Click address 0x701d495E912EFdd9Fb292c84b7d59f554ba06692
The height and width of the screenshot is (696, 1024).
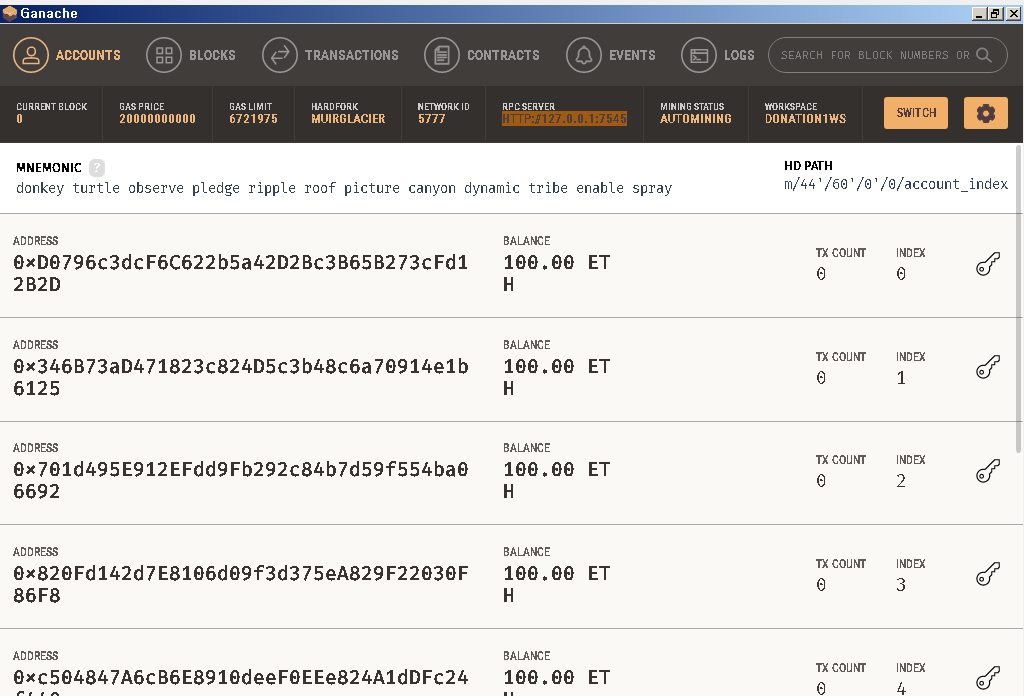(240, 481)
